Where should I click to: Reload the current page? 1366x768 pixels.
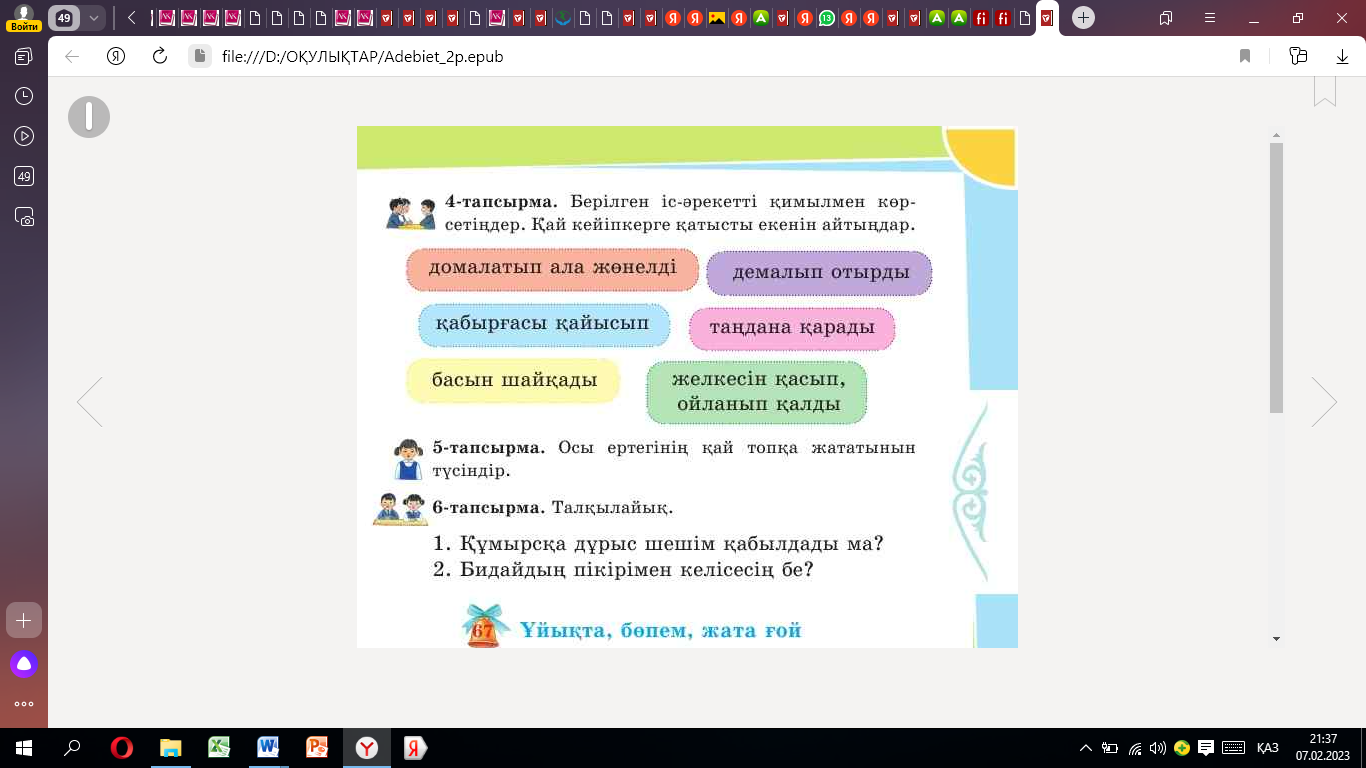coord(159,56)
